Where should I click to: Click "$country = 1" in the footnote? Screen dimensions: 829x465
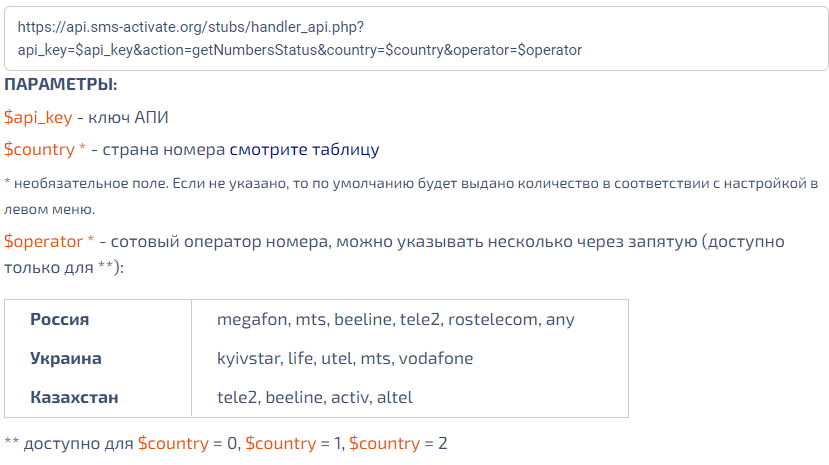pyautogui.click(x=294, y=442)
